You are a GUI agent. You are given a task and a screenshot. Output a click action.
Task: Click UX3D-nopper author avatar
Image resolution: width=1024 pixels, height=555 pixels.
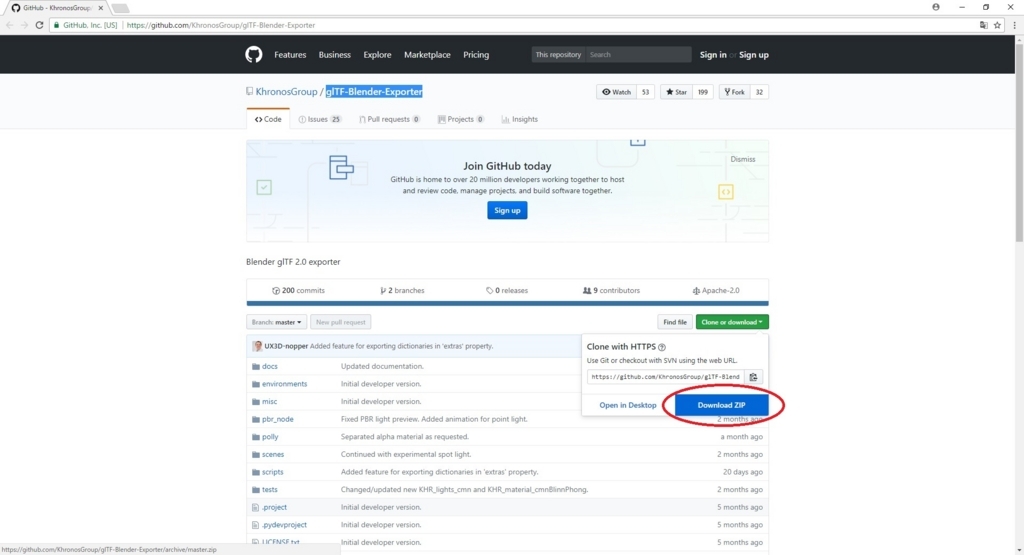257,346
